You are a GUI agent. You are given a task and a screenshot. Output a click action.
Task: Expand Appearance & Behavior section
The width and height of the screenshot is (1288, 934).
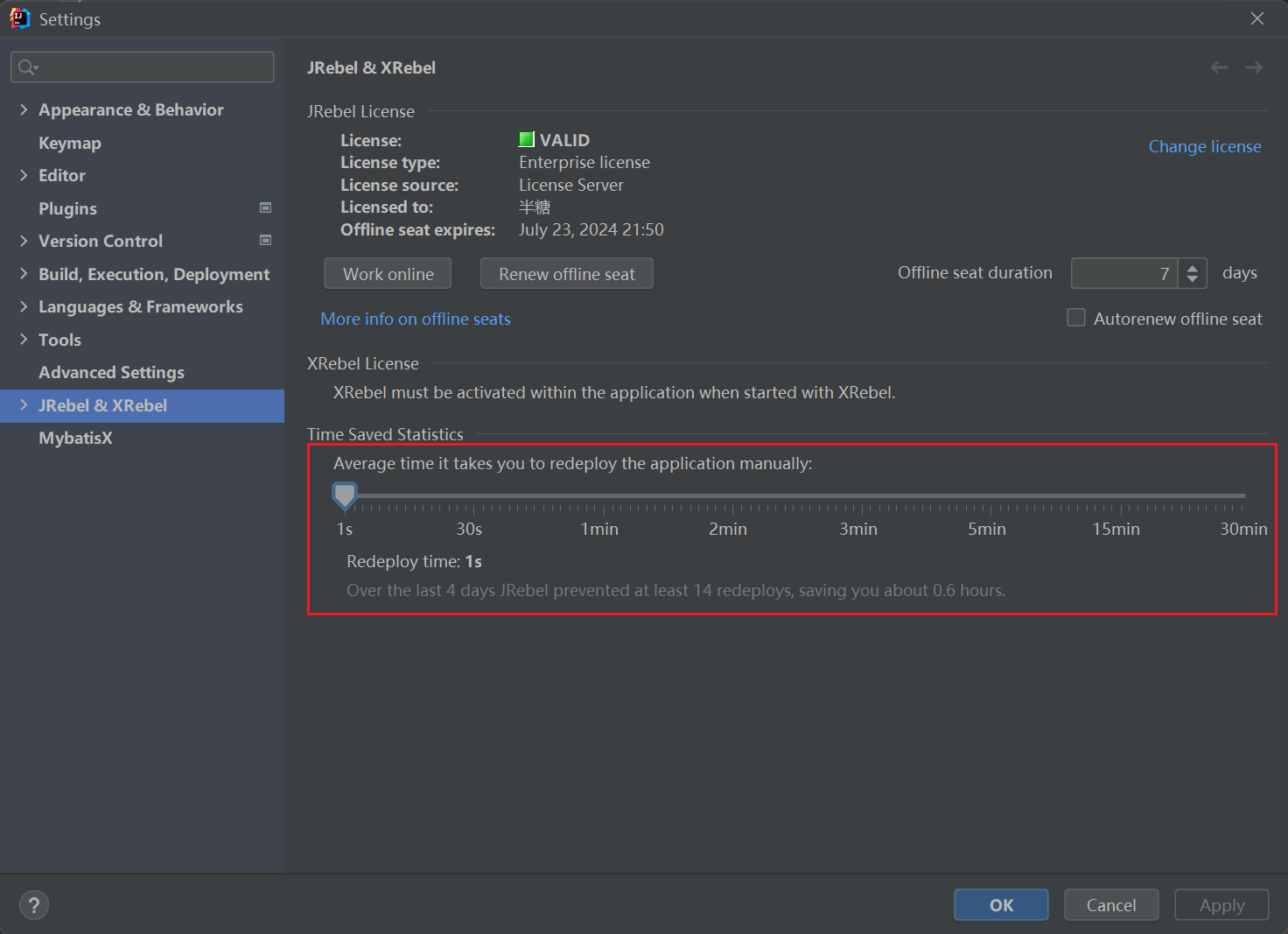pos(24,109)
